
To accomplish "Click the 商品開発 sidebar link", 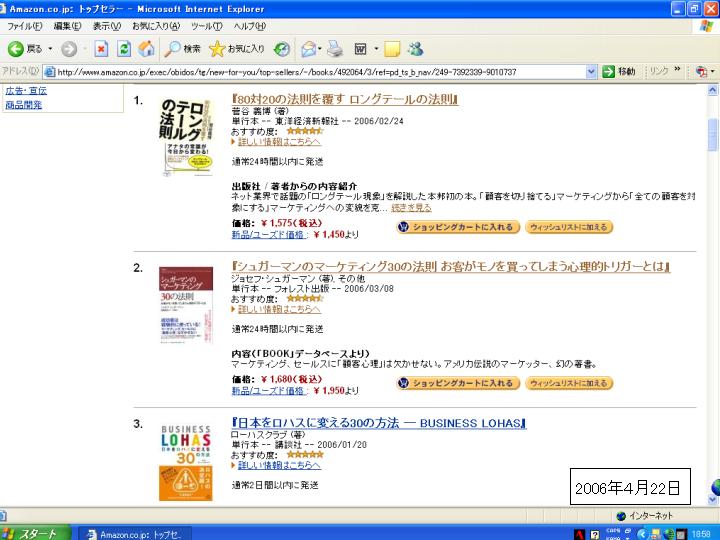I will click(x=23, y=105).
